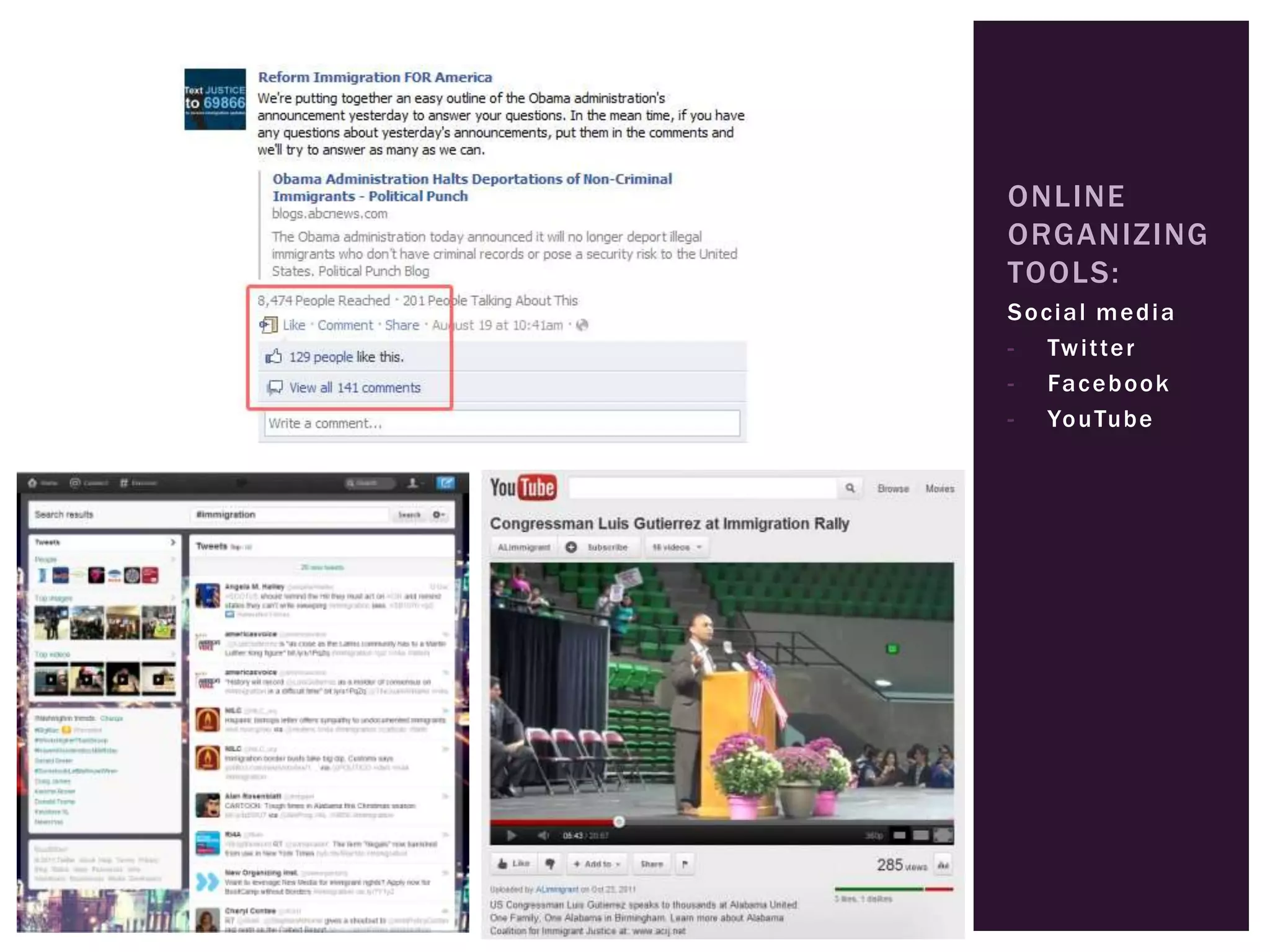The height and width of the screenshot is (952, 1270).
Task: Seek using the video progress bar handle
Action: tap(619, 822)
